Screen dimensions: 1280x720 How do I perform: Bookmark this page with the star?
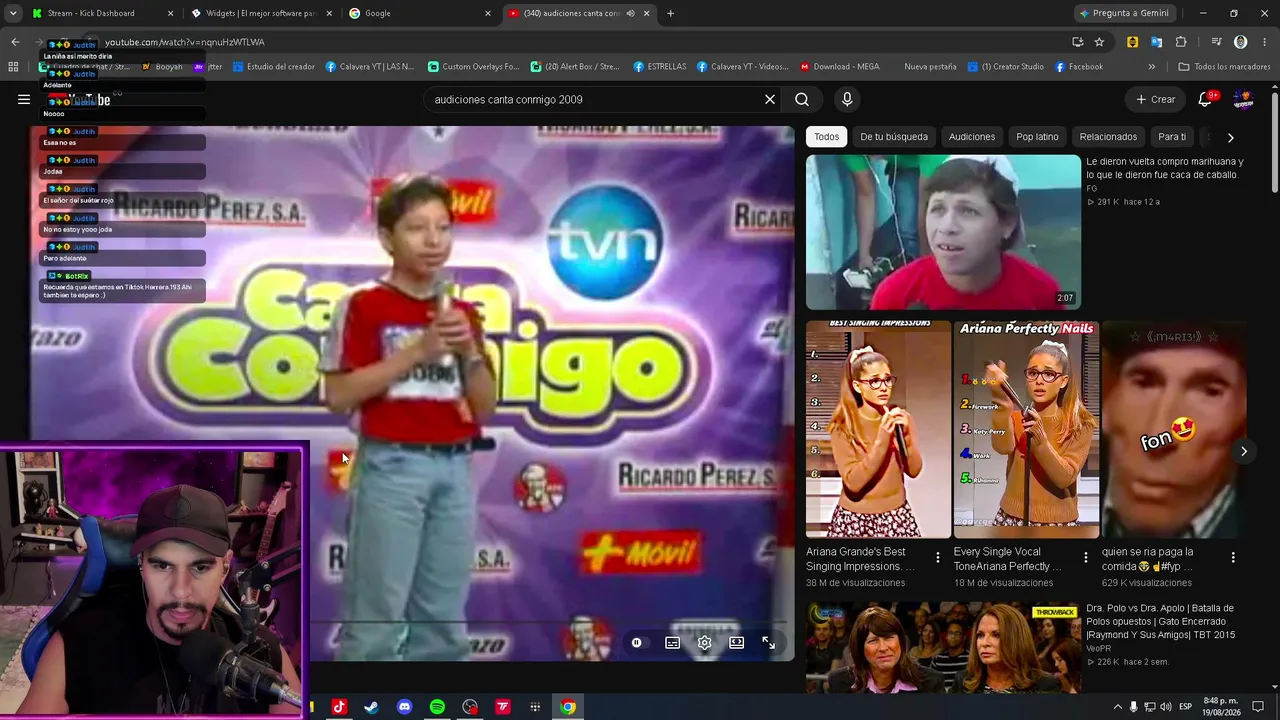click(1099, 42)
